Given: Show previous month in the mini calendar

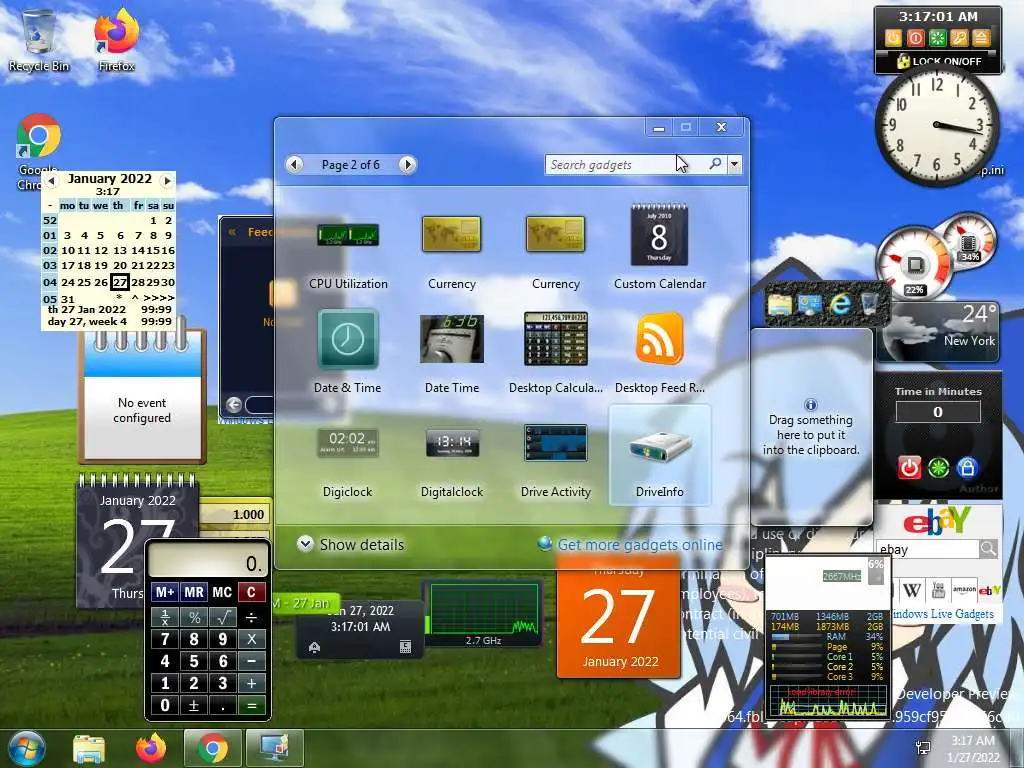Looking at the screenshot, I should tap(51, 180).
